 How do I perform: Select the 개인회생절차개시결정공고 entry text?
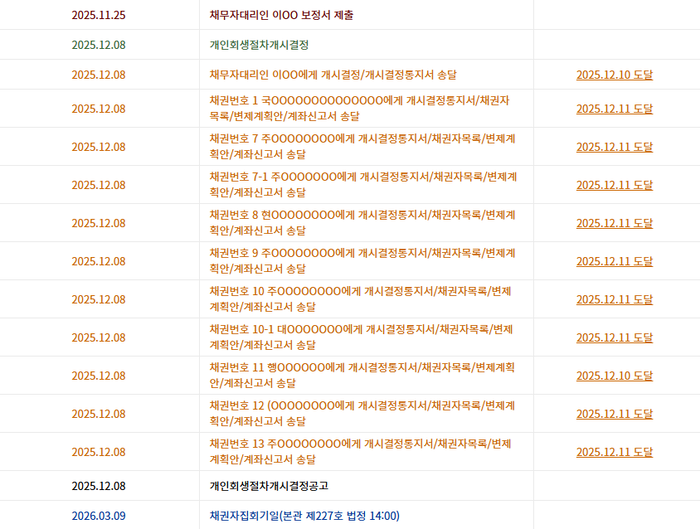(x=269, y=486)
